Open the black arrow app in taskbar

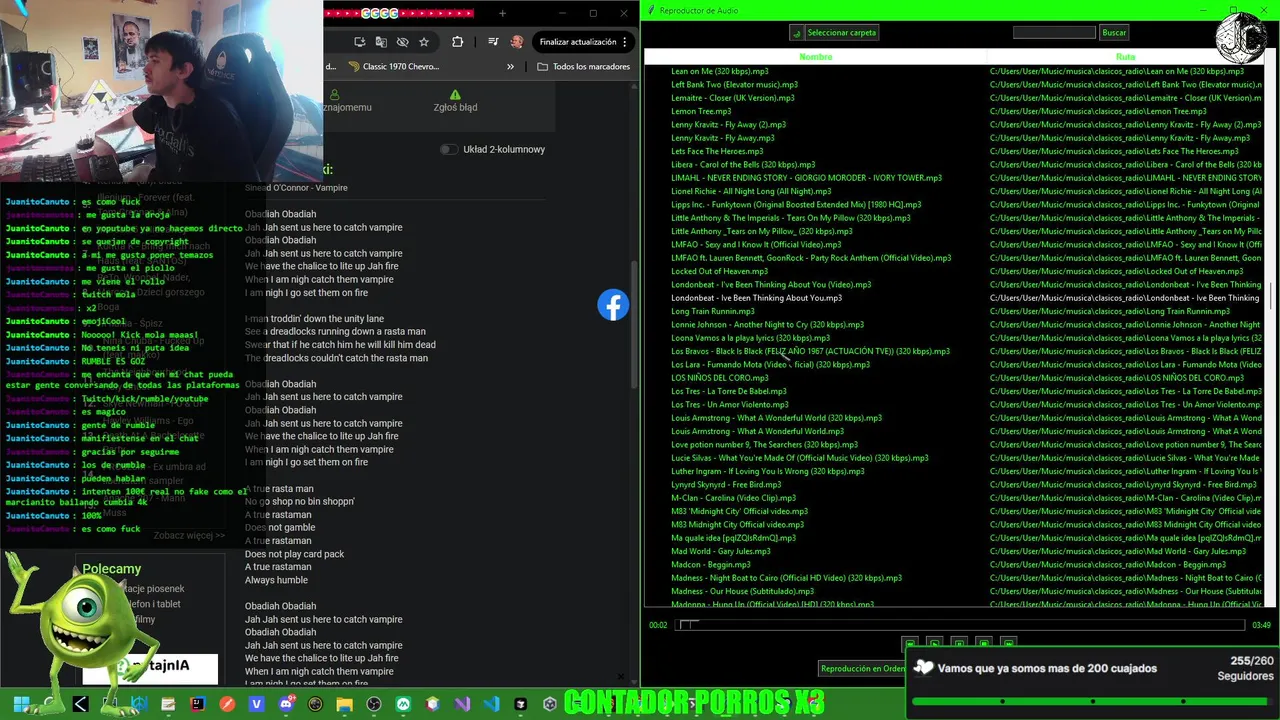[x=80, y=704]
